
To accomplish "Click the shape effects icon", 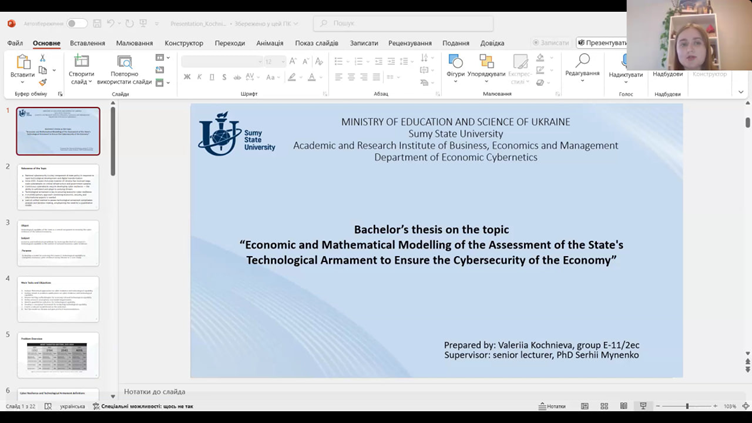I will pos(540,82).
